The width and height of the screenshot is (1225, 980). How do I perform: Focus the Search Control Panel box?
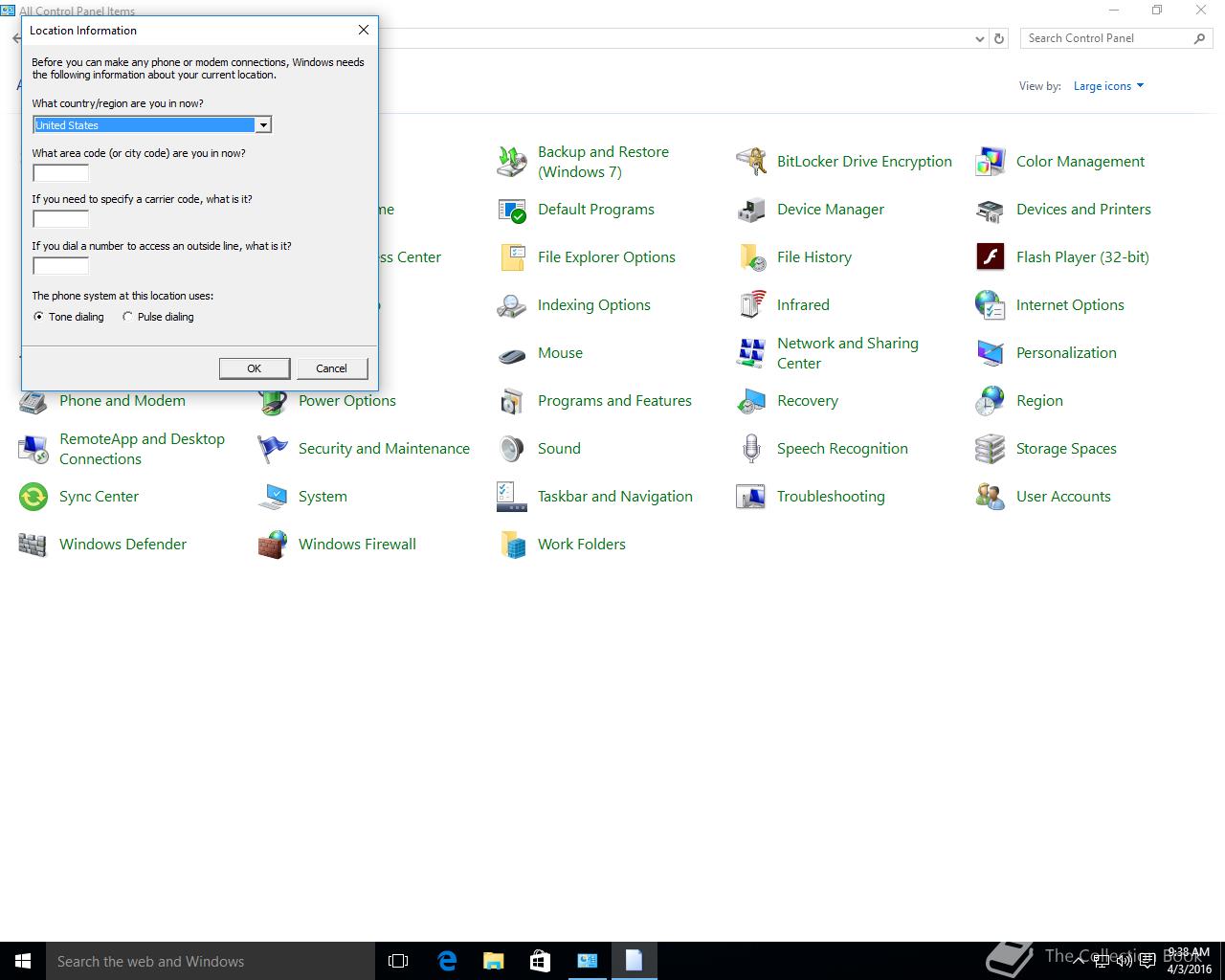pos(1106,38)
